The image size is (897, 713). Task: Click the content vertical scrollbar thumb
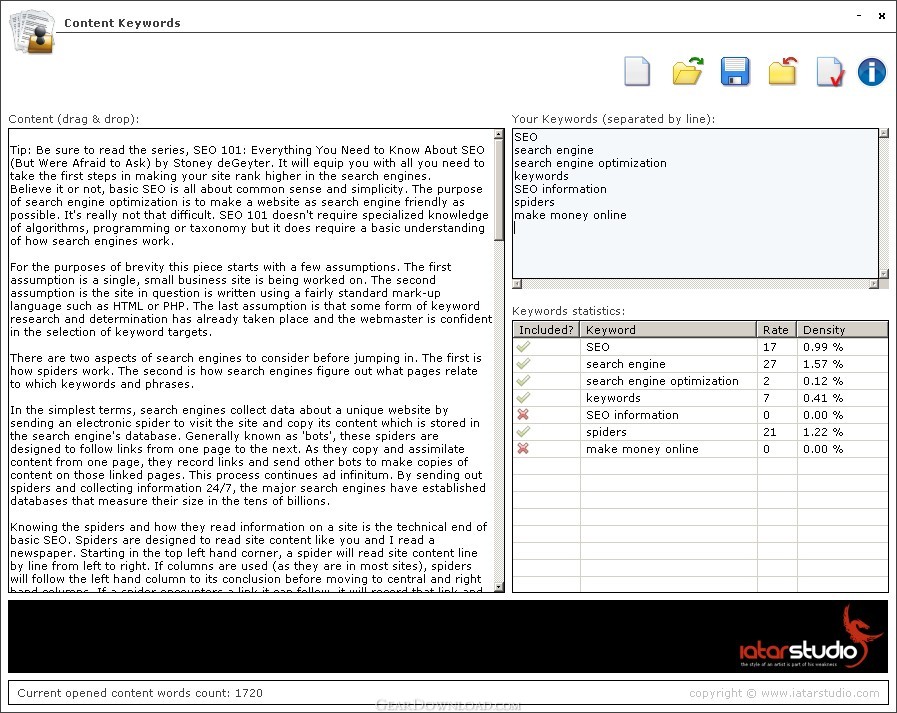(x=499, y=190)
